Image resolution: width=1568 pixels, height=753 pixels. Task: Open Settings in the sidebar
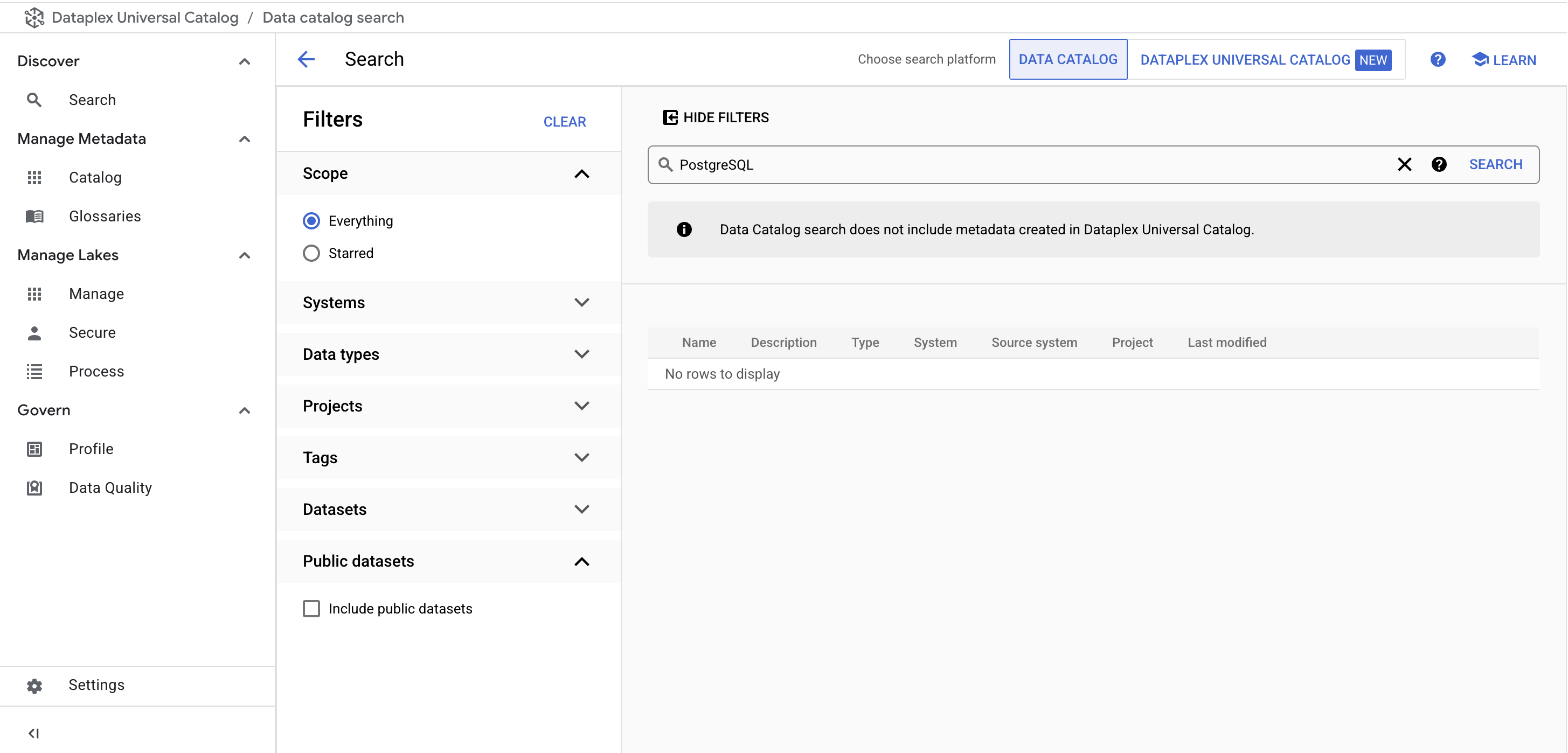click(x=96, y=685)
